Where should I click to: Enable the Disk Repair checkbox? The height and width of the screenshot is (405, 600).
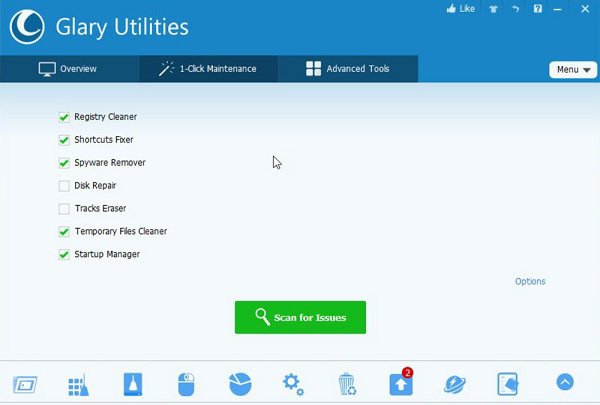(x=64, y=186)
